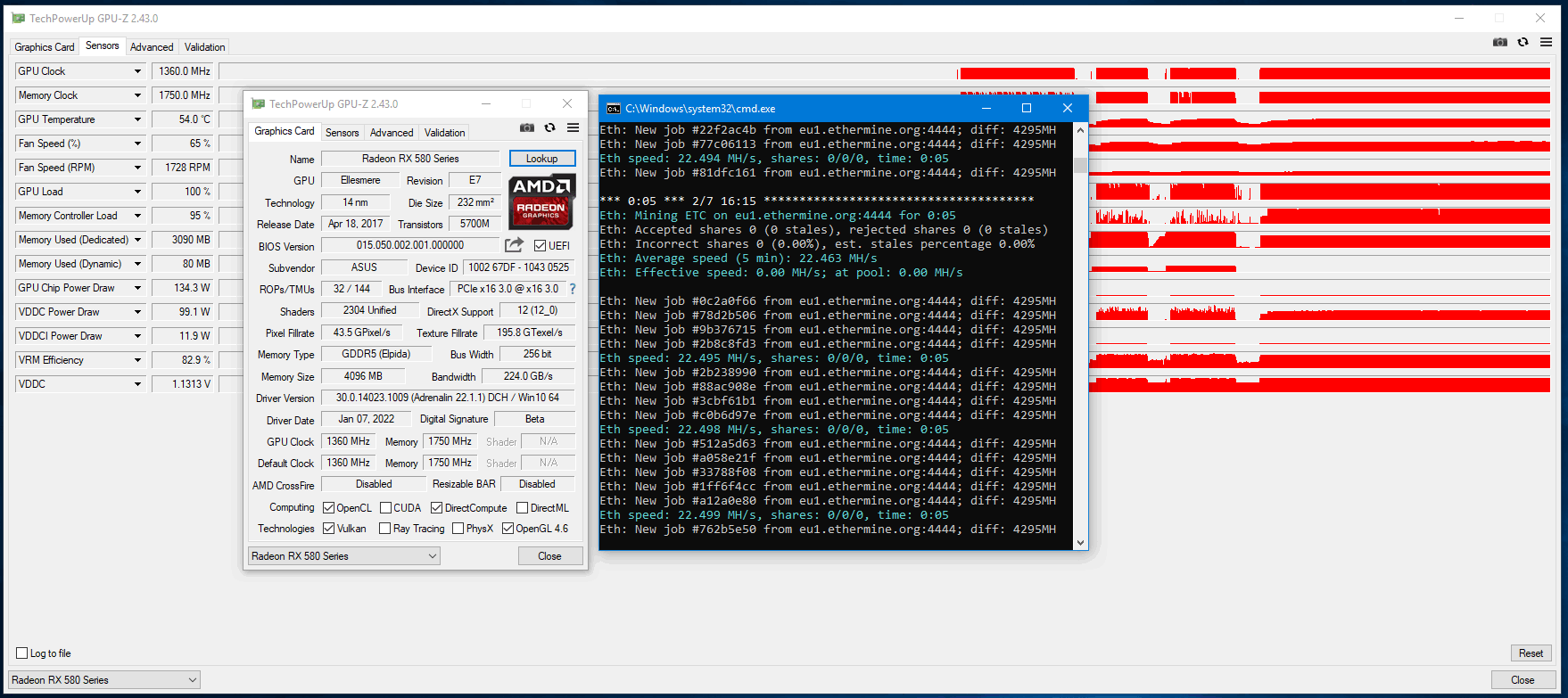Open hamburger menu in Sensors window
1568x698 pixels.
tap(1546, 42)
